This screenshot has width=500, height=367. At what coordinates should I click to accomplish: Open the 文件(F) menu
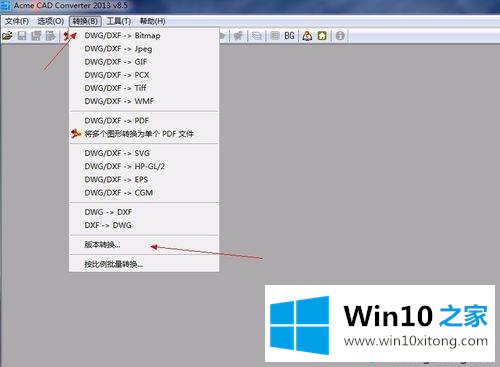(17, 21)
